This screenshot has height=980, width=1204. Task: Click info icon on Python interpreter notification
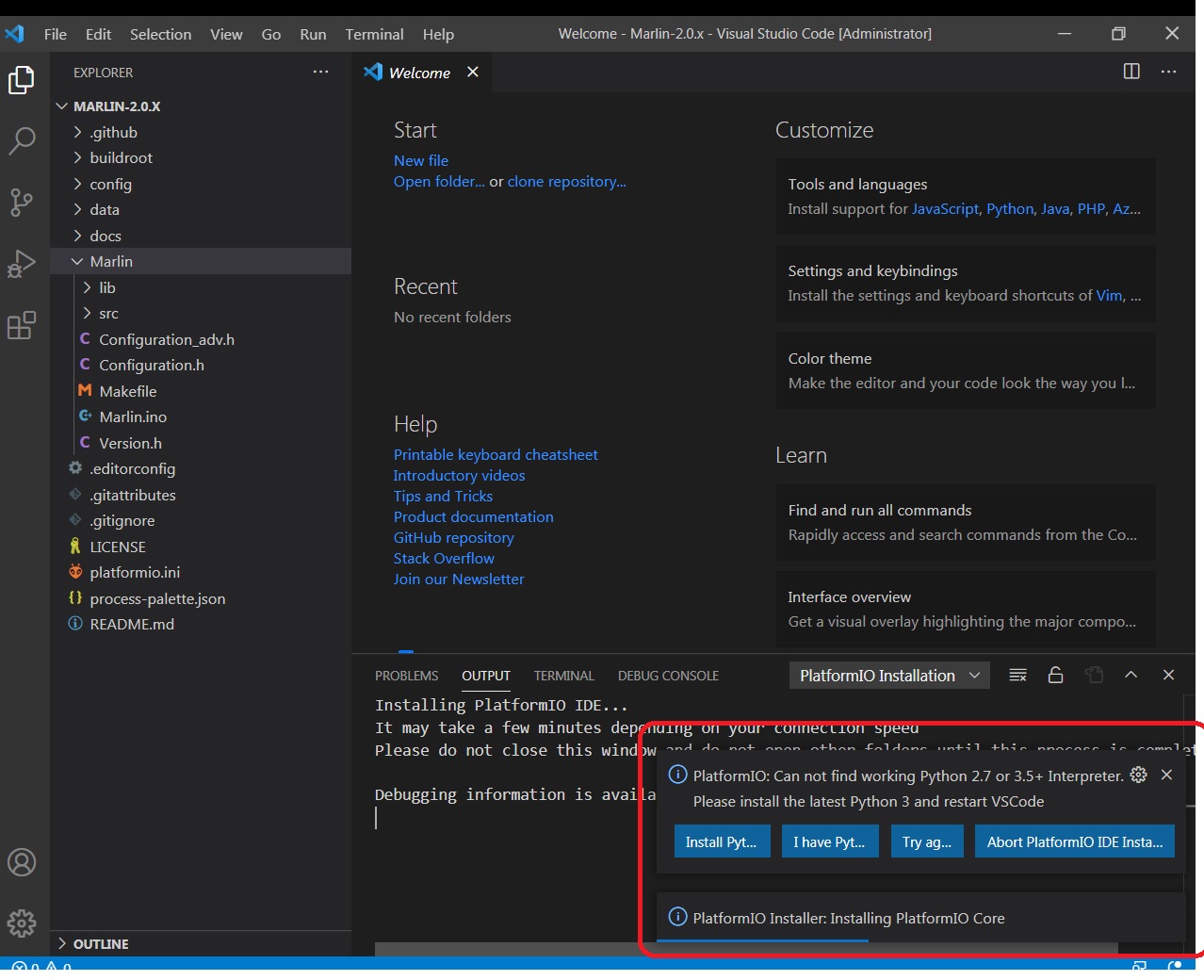pyautogui.click(x=677, y=775)
